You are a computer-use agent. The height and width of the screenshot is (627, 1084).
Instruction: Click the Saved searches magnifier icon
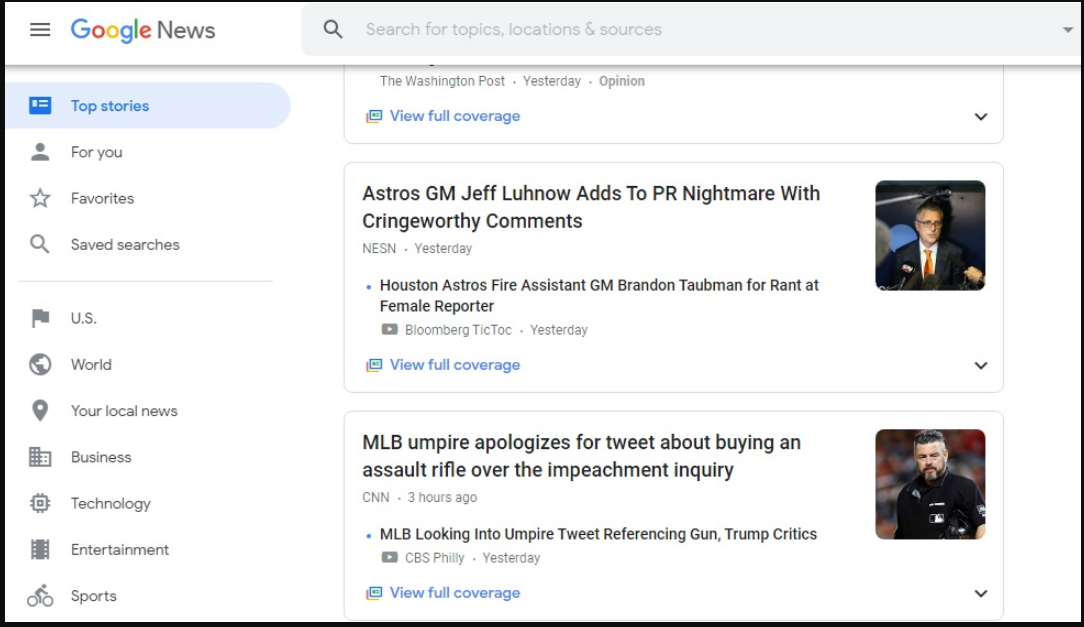coord(39,244)
